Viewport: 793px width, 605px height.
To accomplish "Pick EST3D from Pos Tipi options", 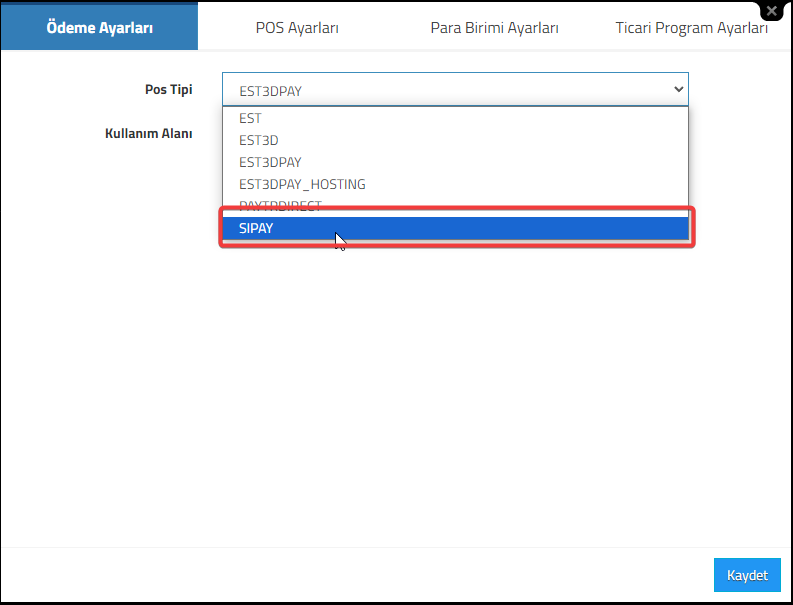I will [455, 140].
